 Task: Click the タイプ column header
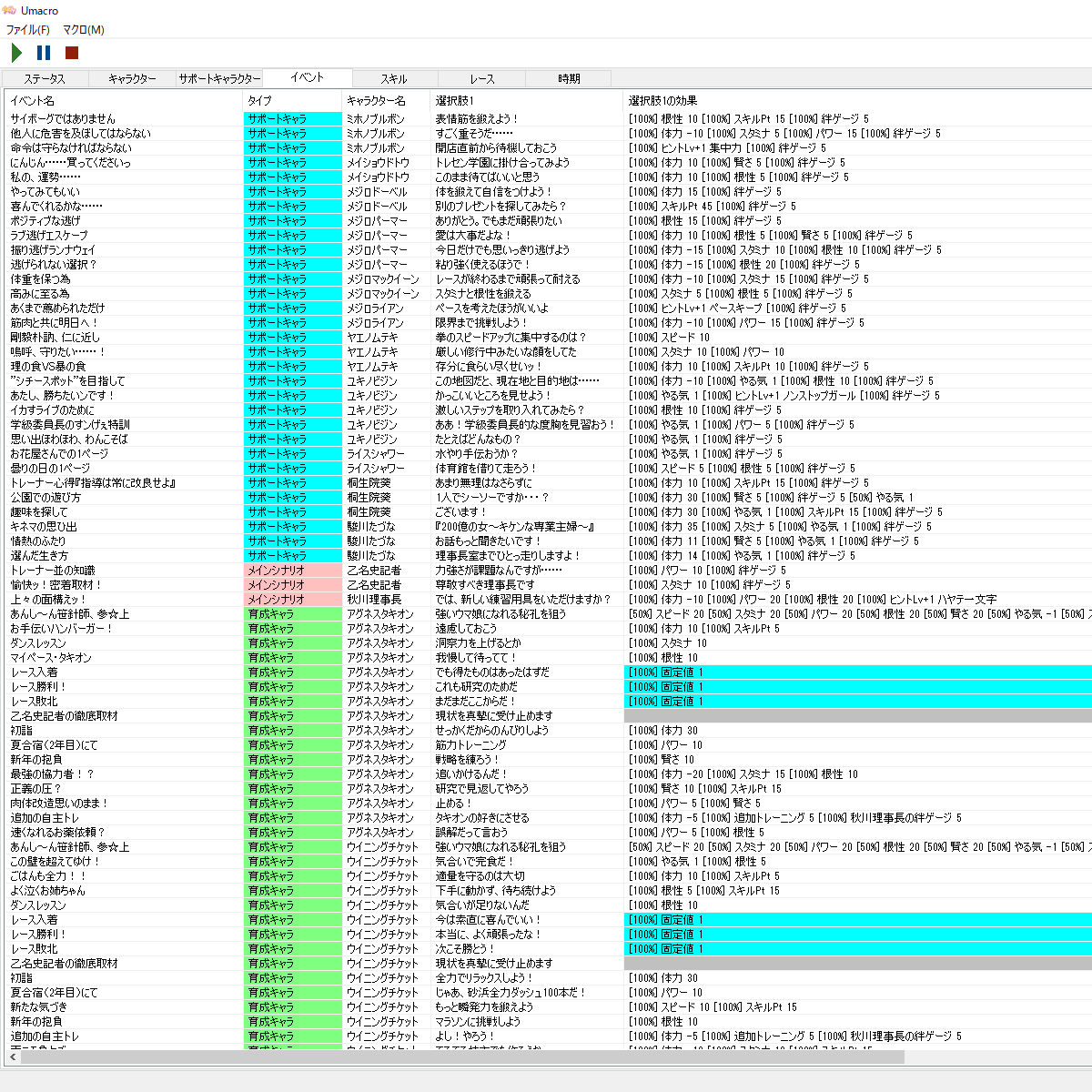[x=259, y=101]
